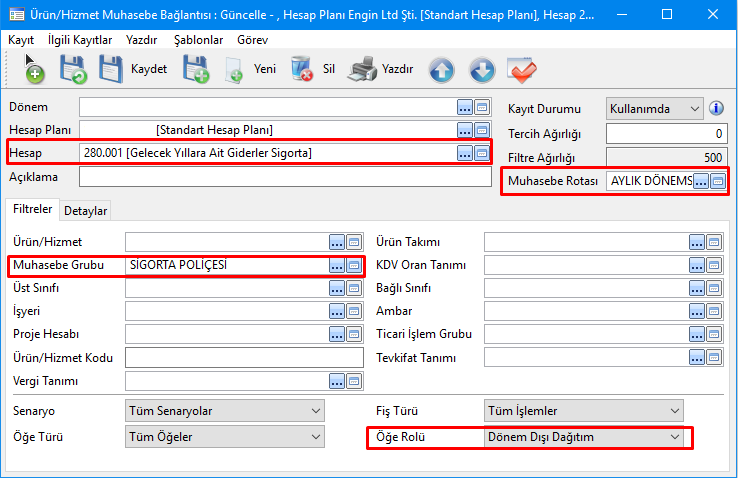
Task: Expand the Öğe Türü dropdown
Action: pos(316,437)
